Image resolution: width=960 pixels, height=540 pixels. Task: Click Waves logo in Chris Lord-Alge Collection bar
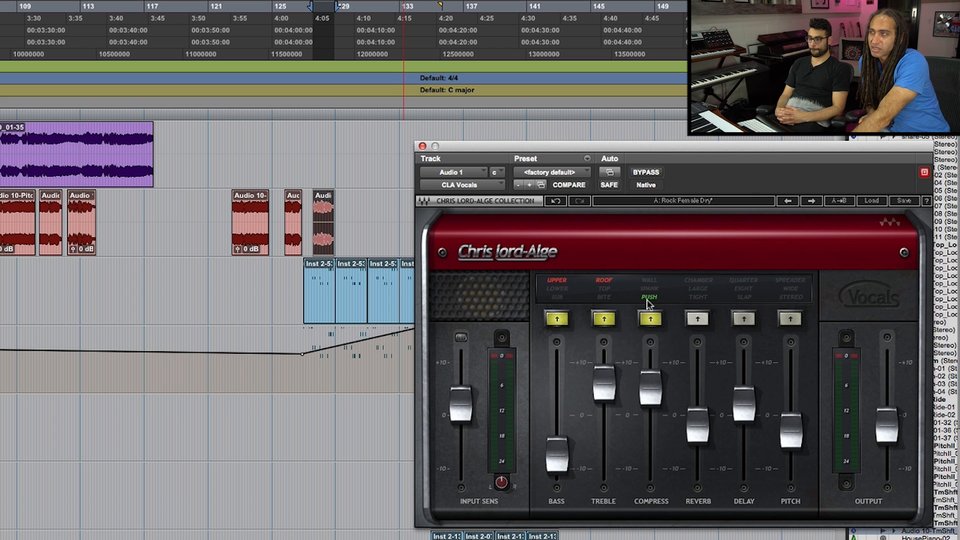pyautogui.click(x=424, y=201)
